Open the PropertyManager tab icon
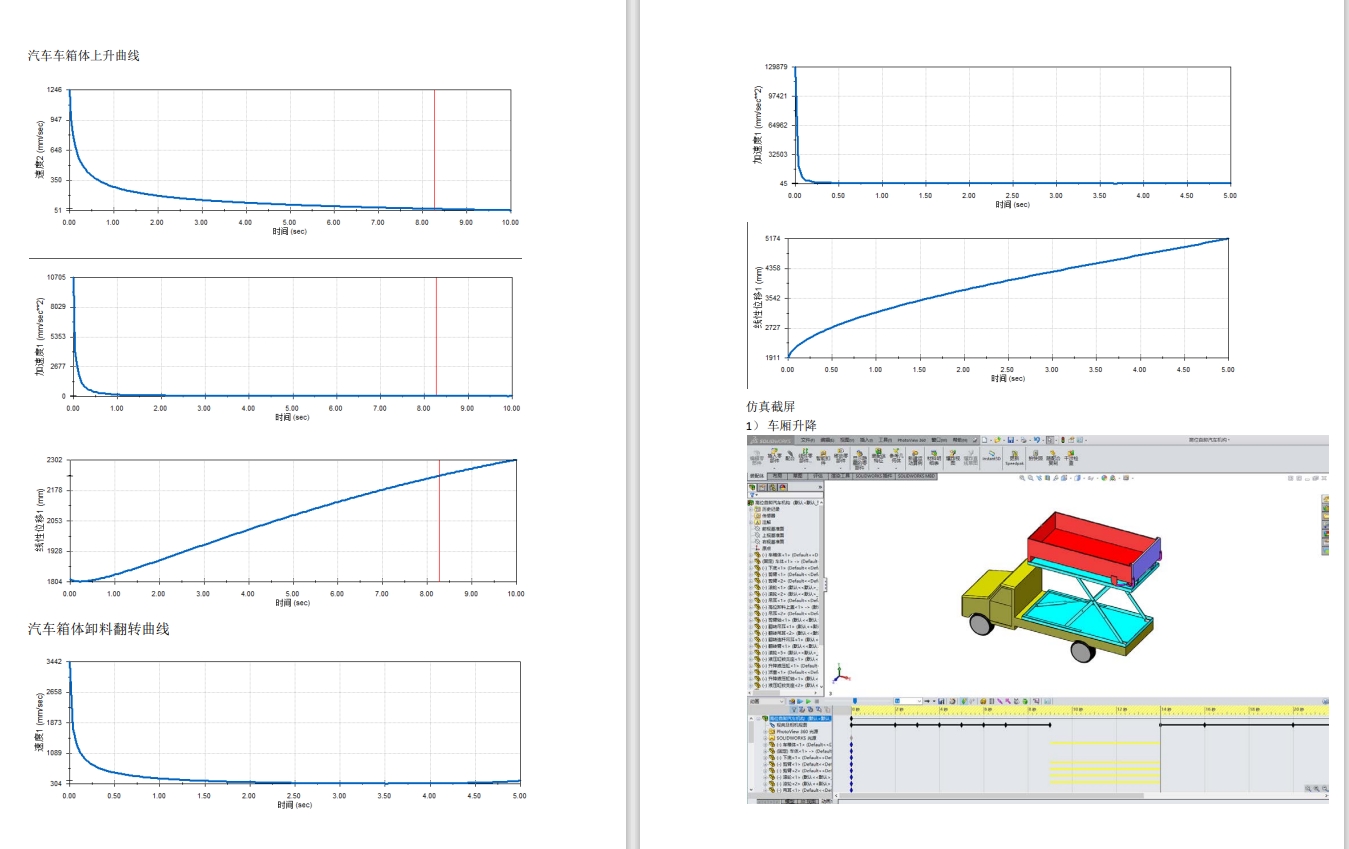This screenshot has height=849, width=1349. (762, 487)
